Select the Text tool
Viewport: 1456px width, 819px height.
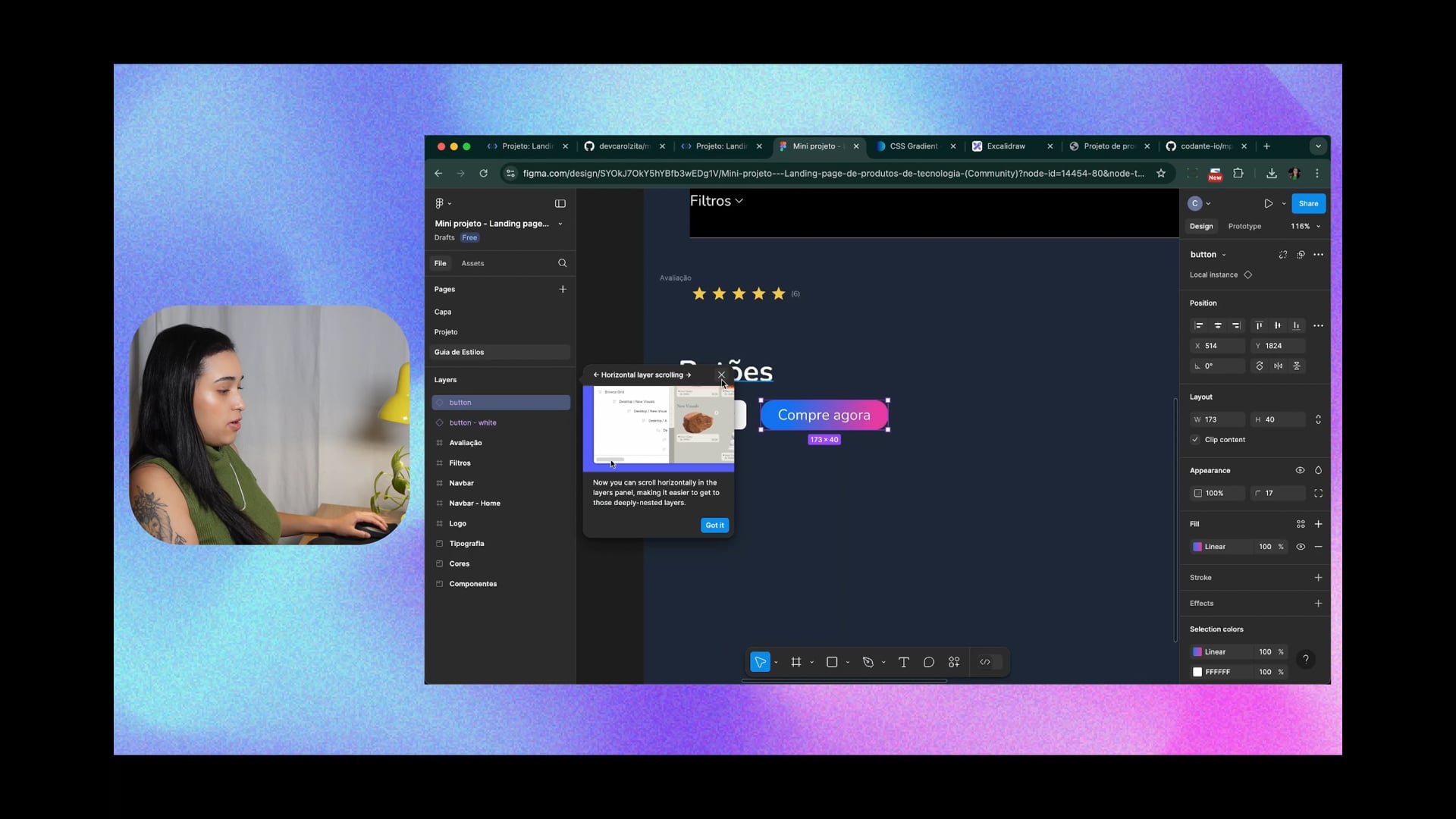pos(903,662)
